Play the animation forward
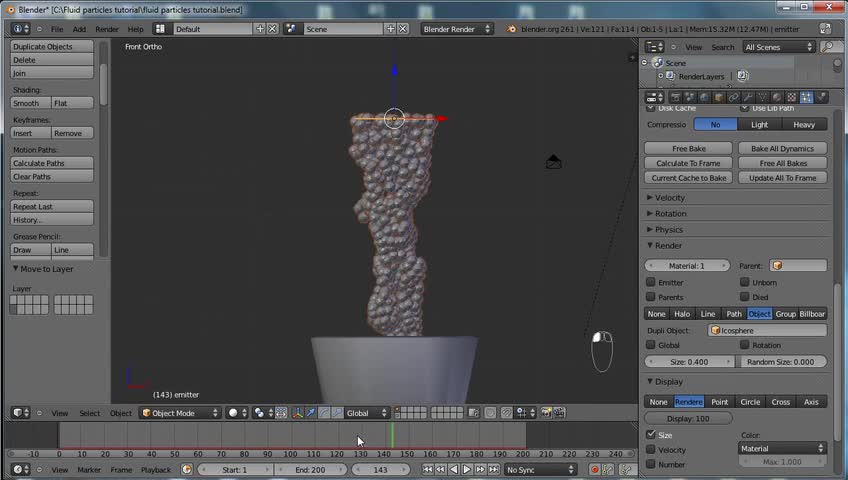This screenshot has width=848, height=480. [467, 470]
